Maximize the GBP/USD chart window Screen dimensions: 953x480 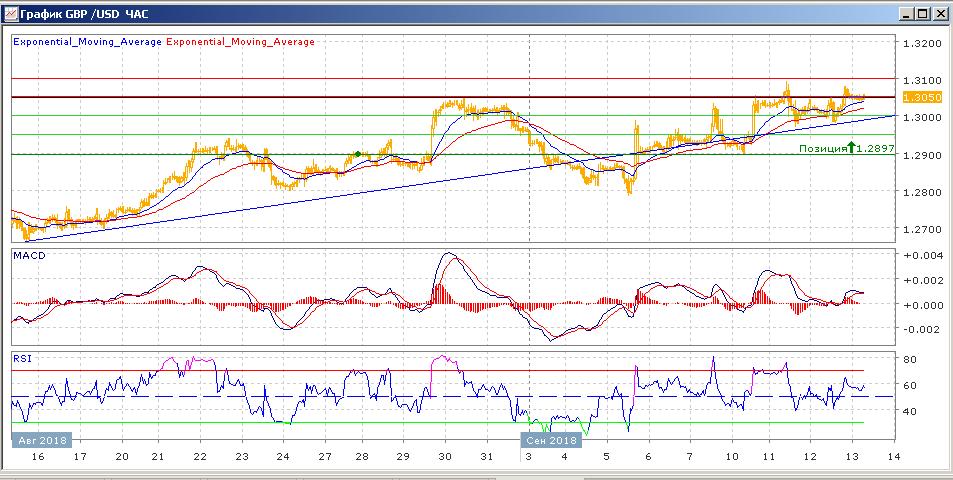(x=923, y=13)
